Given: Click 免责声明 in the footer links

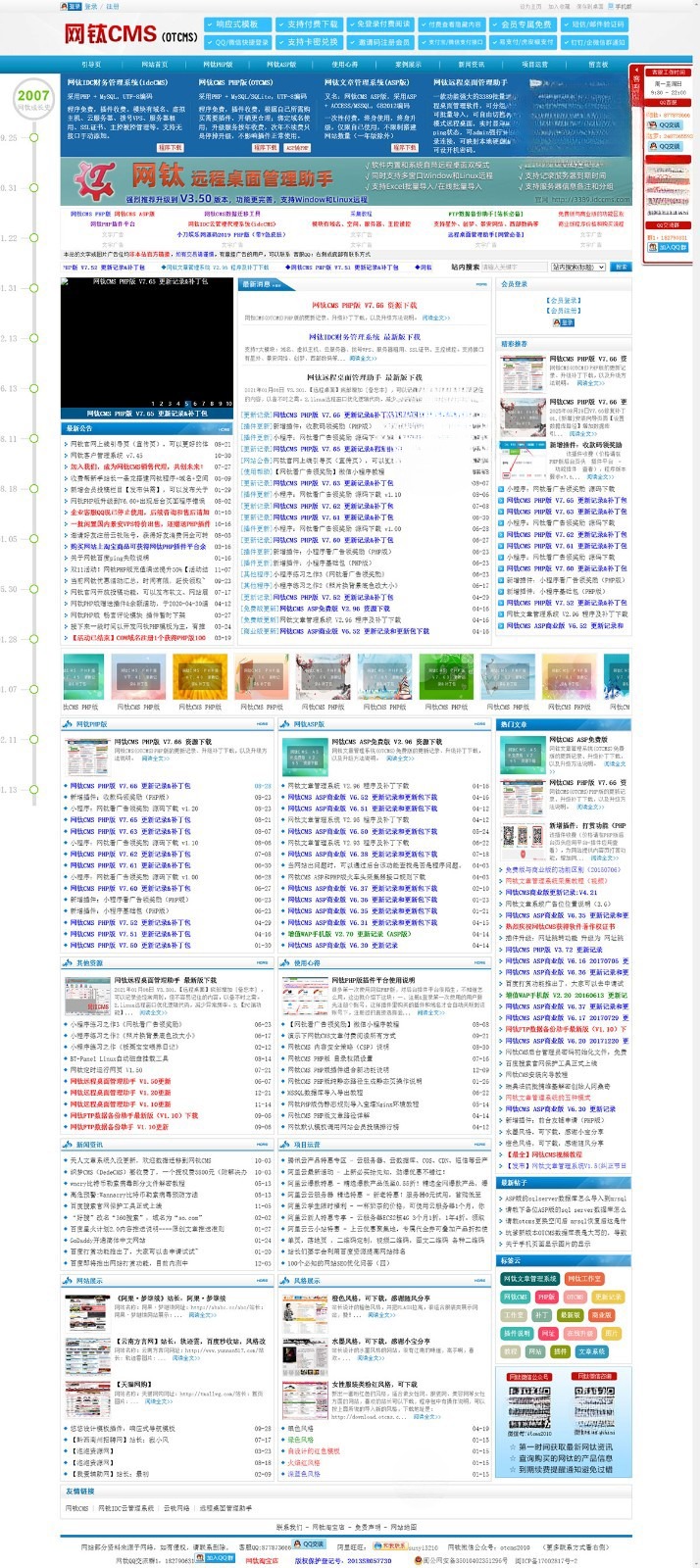Looking at the screenshot, I should click(x=367, y=1527).
